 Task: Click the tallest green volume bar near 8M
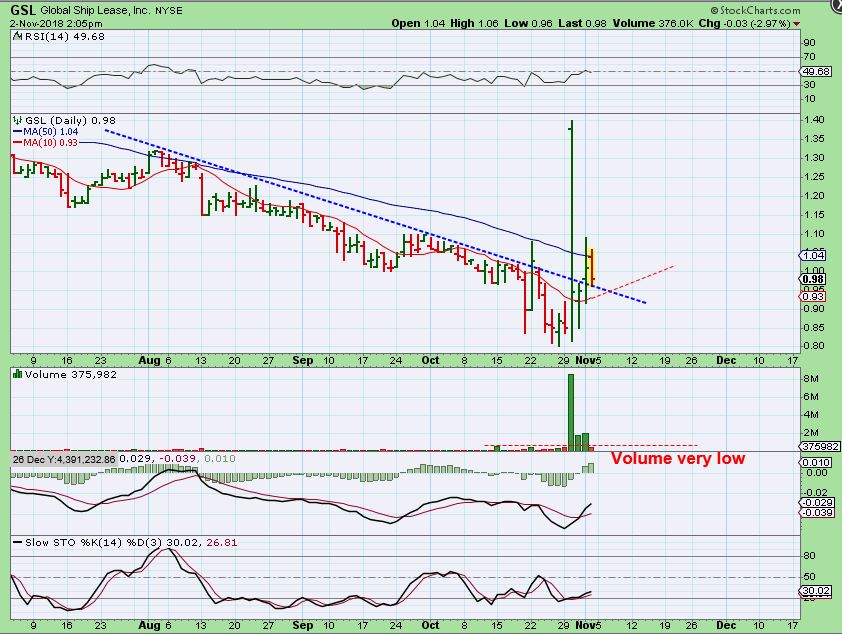click(x=571, y=412)
